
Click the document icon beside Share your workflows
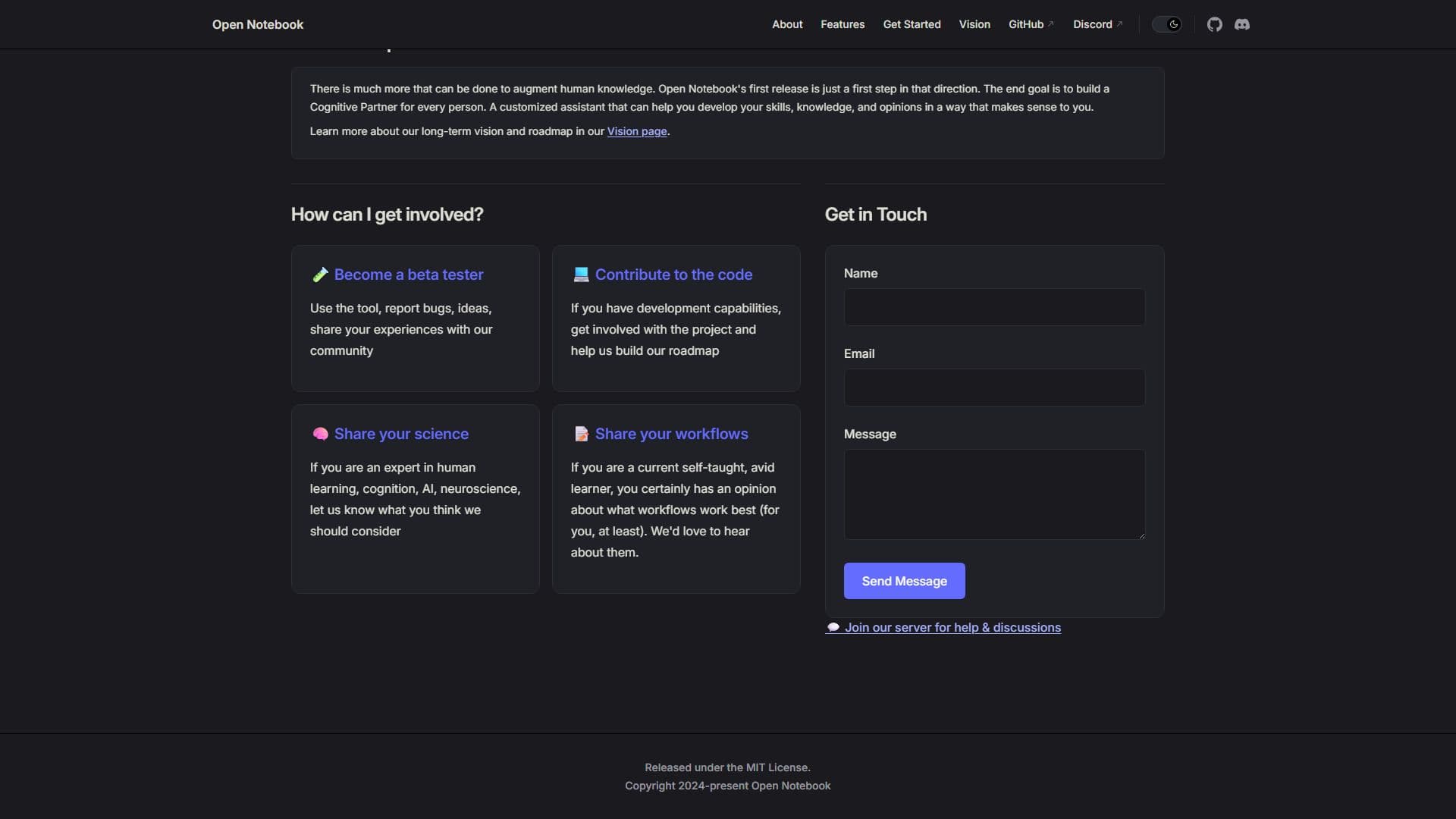pyautogui.click(x=581, y=434)
